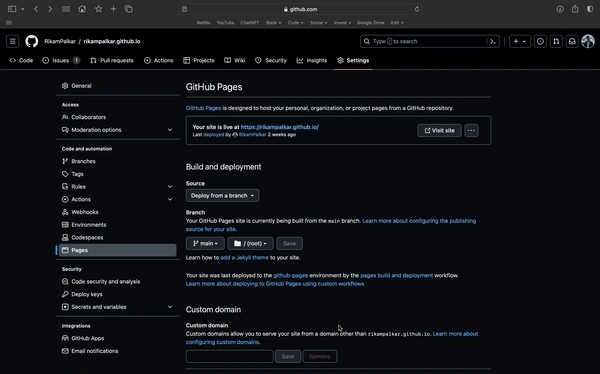
Task: Click Save button for custom domain
Action: [288, 356]
